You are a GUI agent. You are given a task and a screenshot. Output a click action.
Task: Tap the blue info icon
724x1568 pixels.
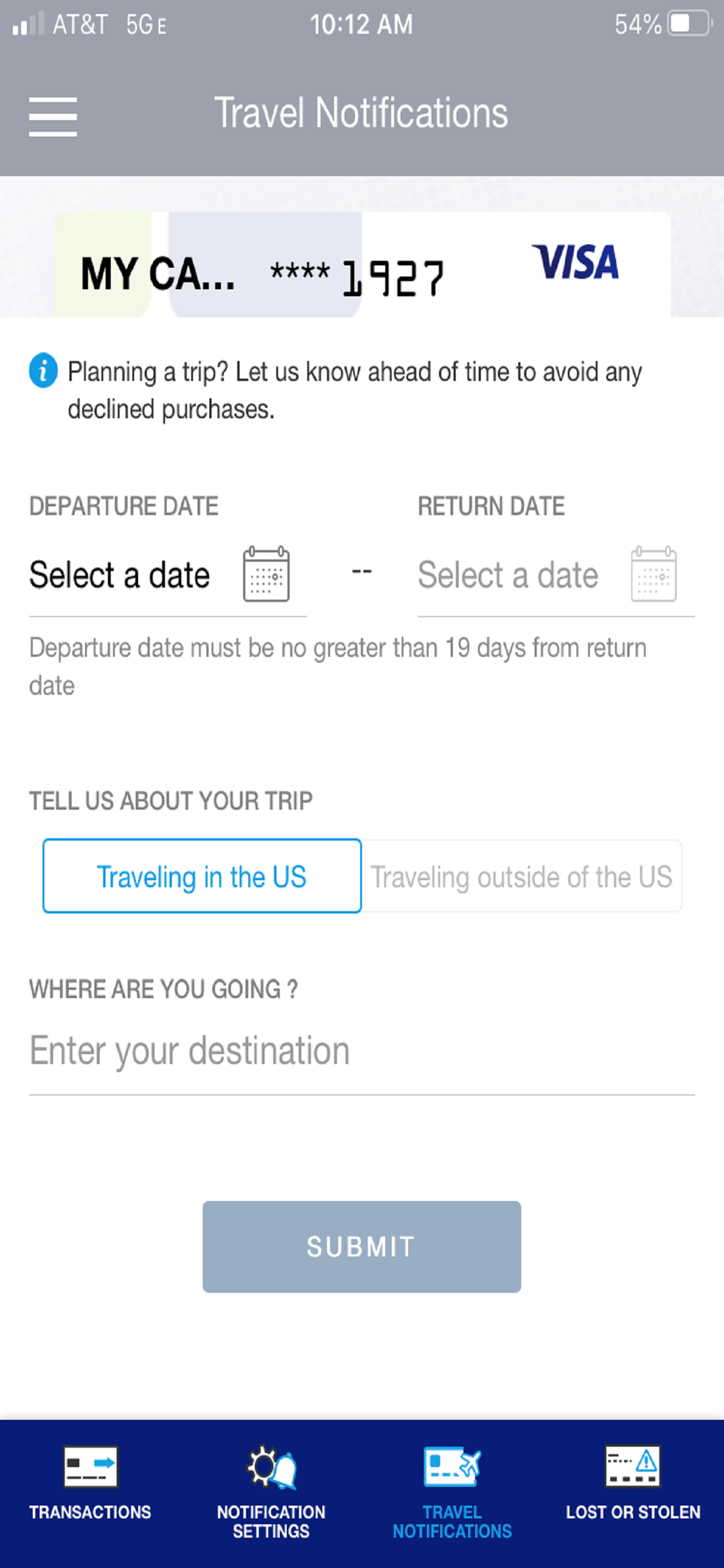[43, 370]
